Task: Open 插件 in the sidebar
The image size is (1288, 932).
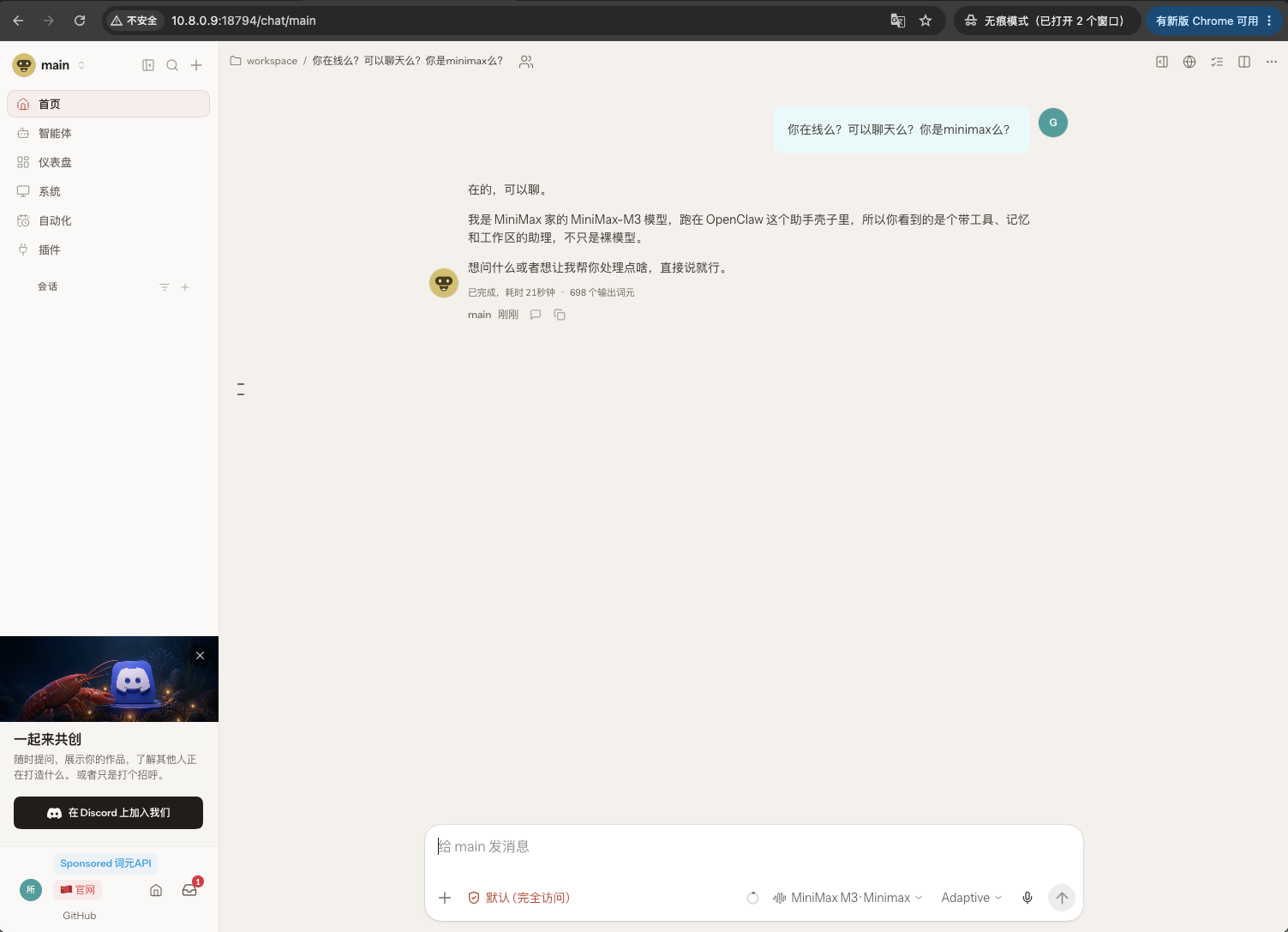Action: coord(108,250)
